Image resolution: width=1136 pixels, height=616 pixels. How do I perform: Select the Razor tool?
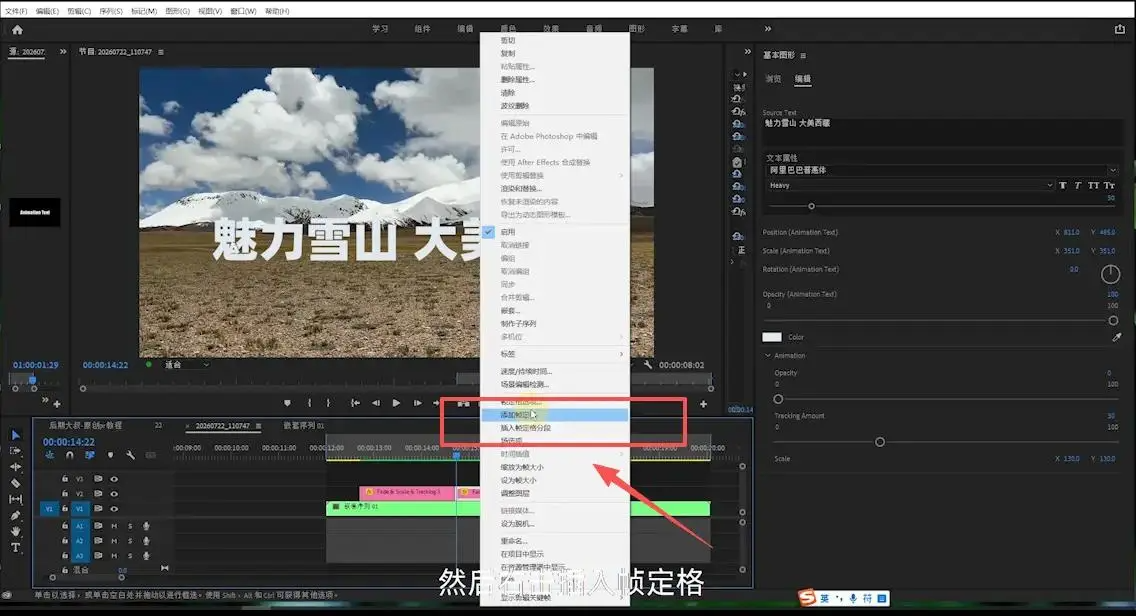click(16, 483)
